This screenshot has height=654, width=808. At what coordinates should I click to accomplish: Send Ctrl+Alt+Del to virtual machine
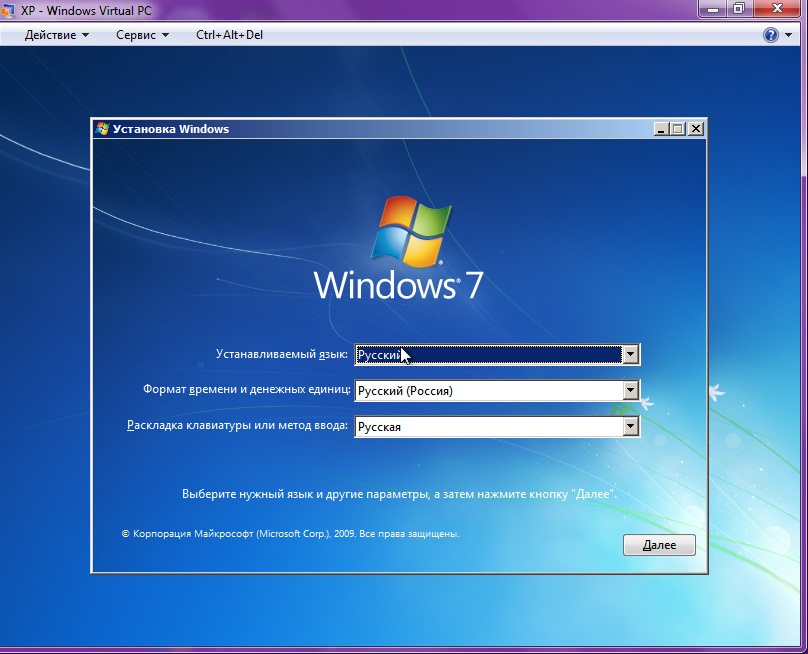[x=229, y=35]
